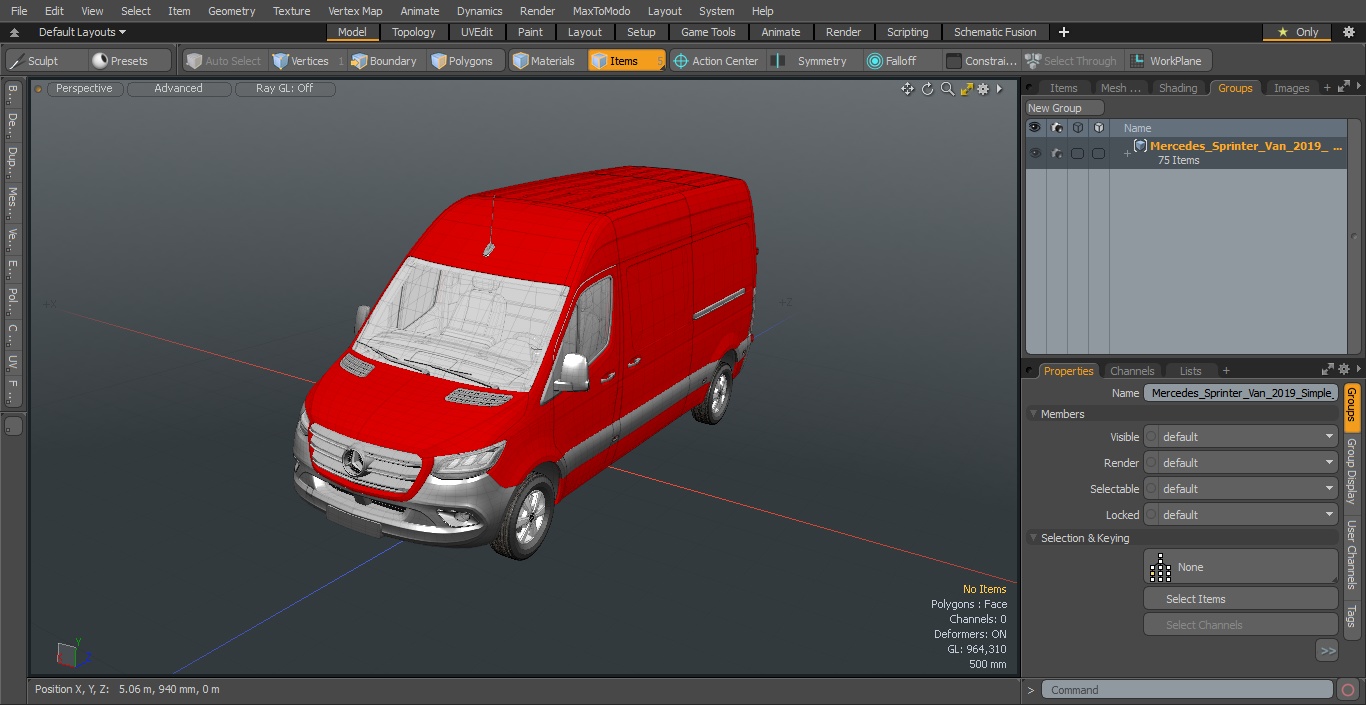This screenshot has width=1366, height=705.
Task: Expand the Mercedes Sprinter group tree
Action: [1127, 153]
